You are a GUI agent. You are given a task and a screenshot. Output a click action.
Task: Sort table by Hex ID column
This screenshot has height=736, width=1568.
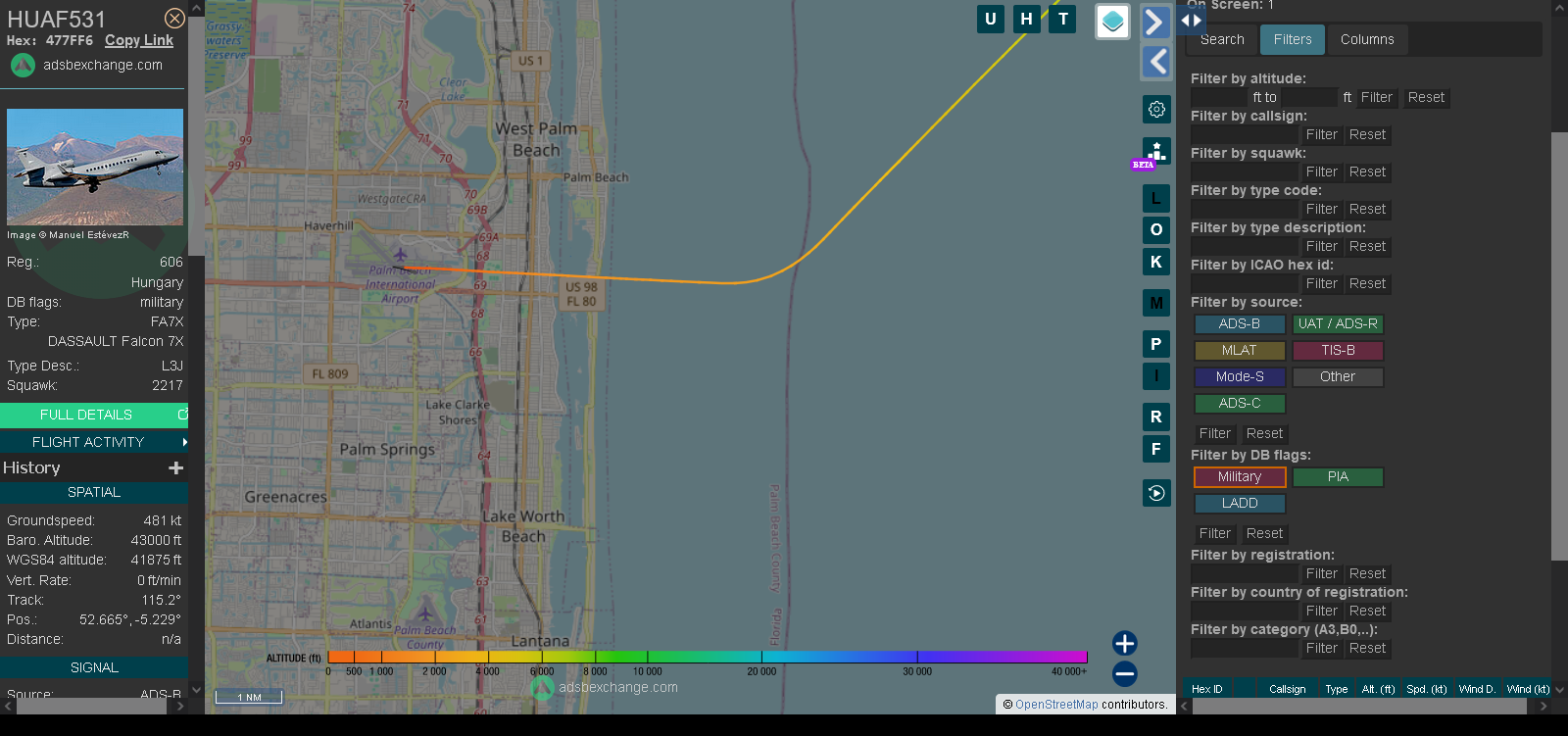coord(1206,689)
